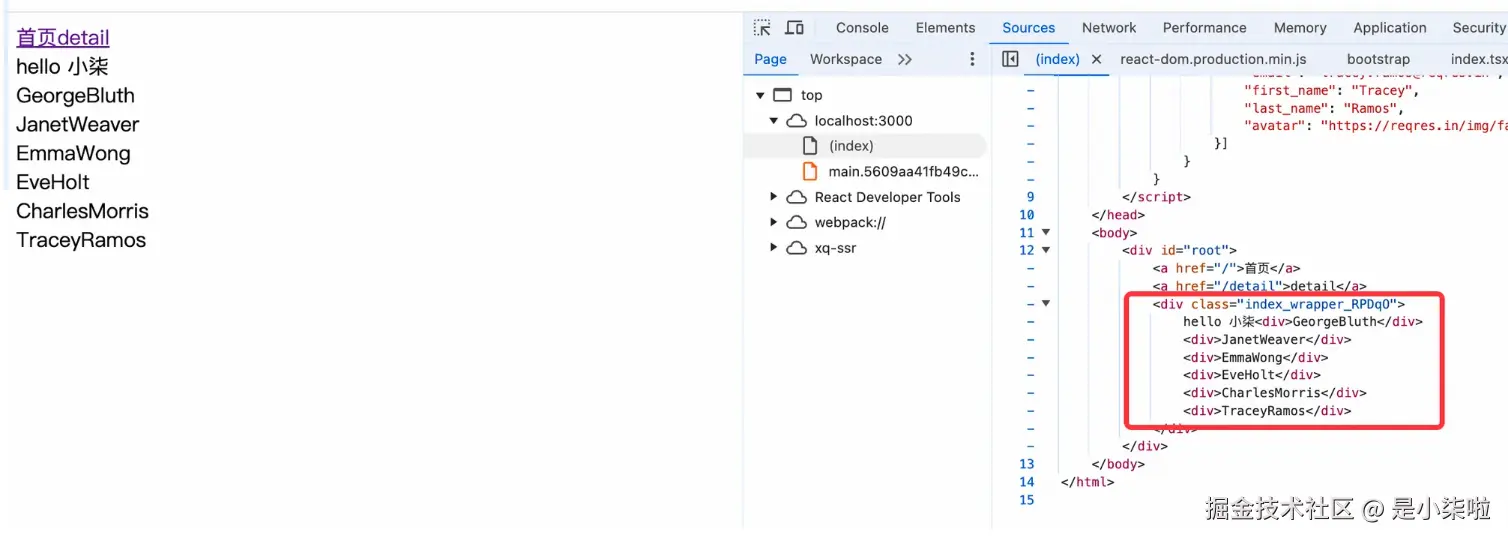Viewport: 1508px width, 540px height.
Task: Open the Application tab
Action: [x=1390, y=28]
